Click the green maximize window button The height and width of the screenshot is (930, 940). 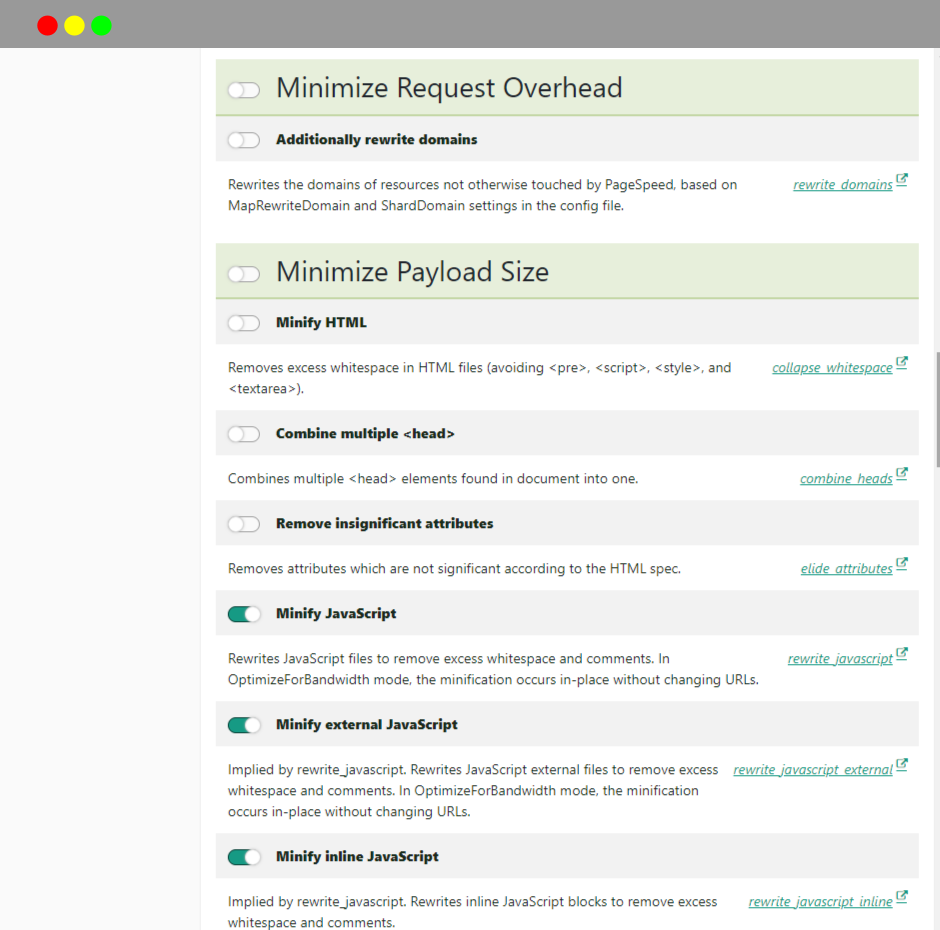point(101,26)
